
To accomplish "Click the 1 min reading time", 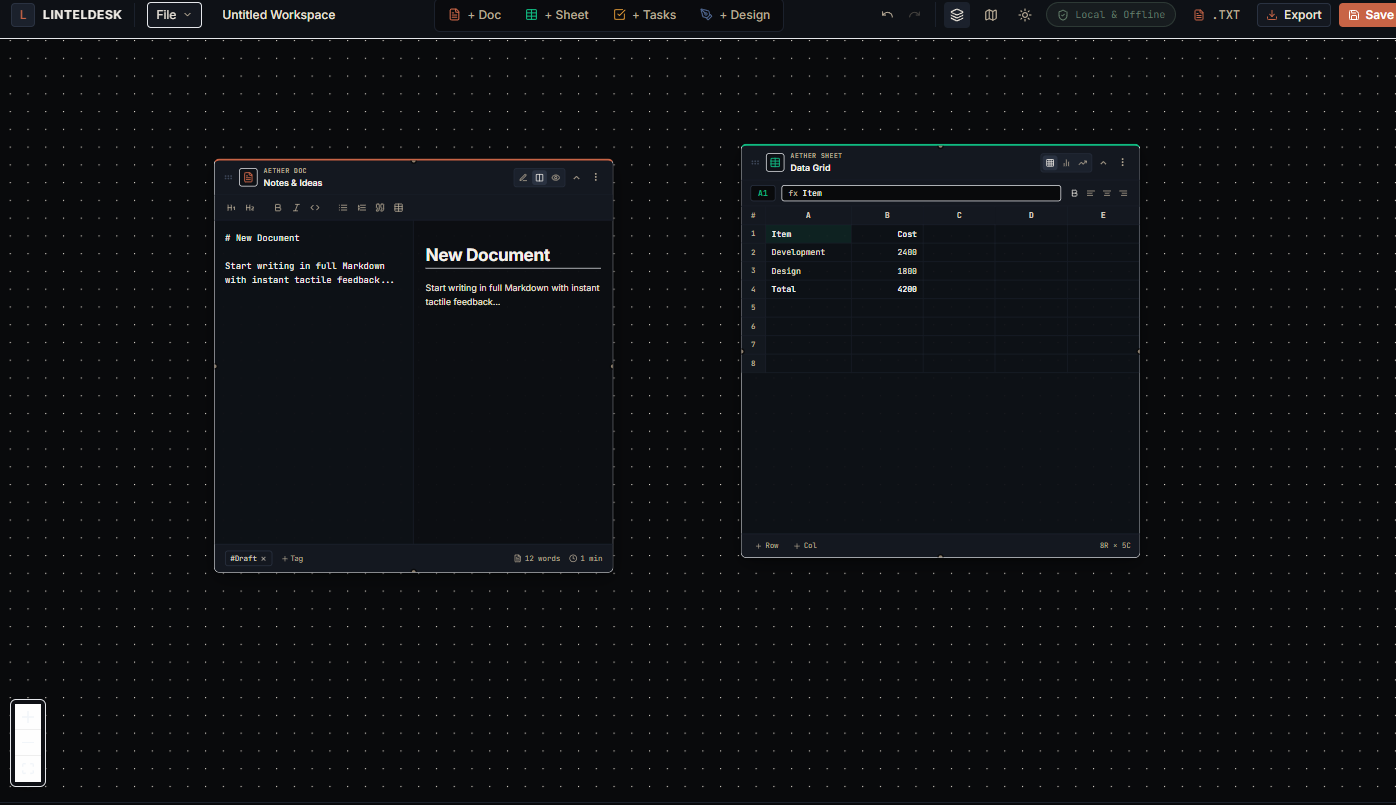I will (586, 558).
